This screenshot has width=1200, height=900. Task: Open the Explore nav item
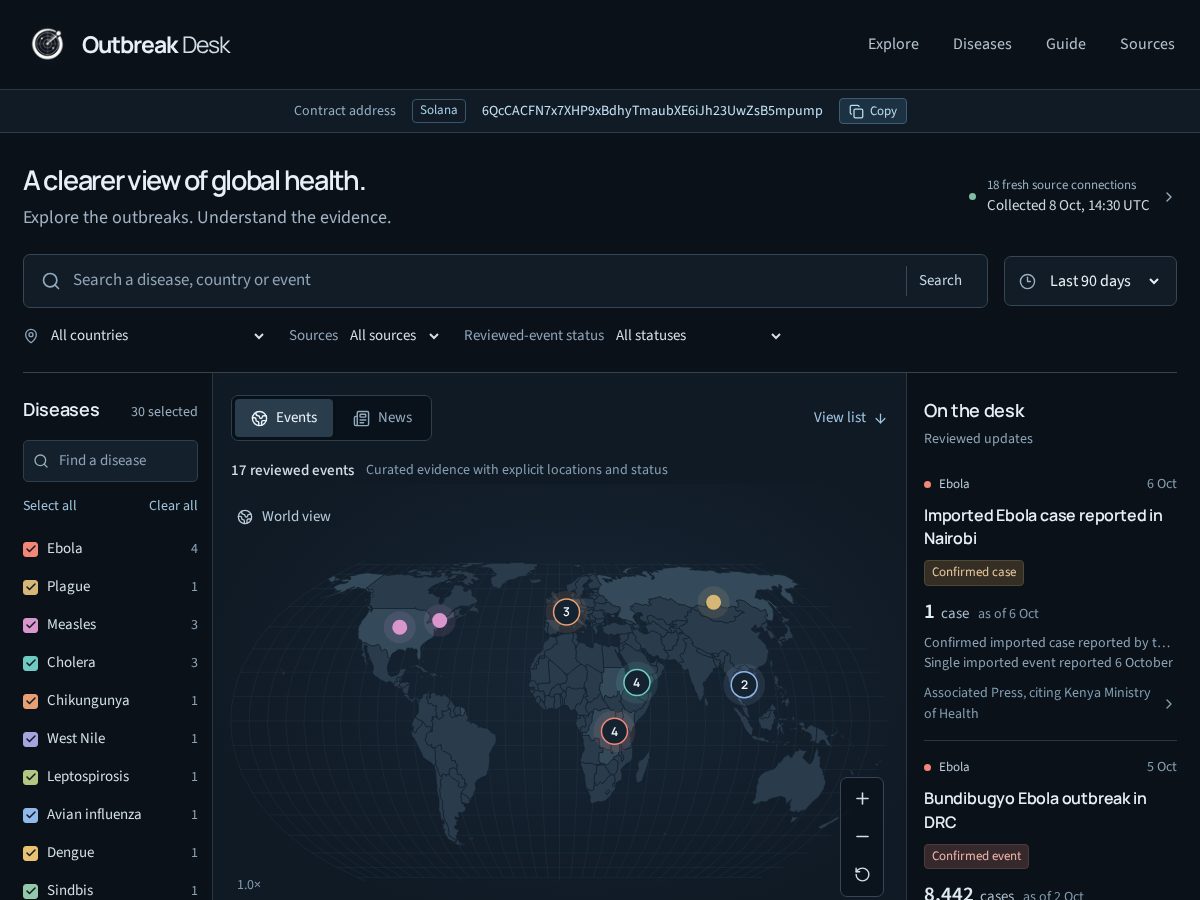click(893, 44)
